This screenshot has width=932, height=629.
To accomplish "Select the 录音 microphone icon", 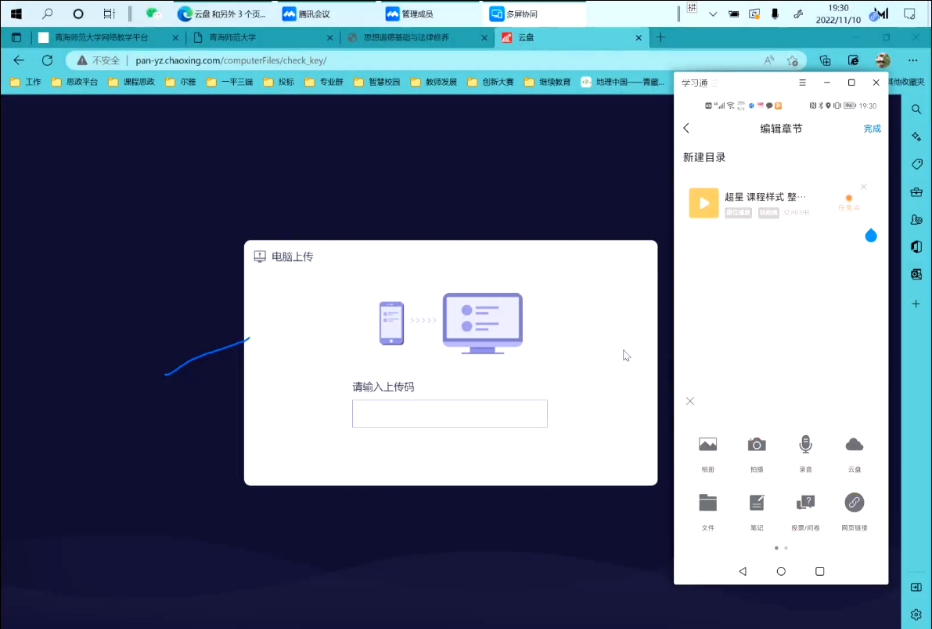I will (805, 445).
